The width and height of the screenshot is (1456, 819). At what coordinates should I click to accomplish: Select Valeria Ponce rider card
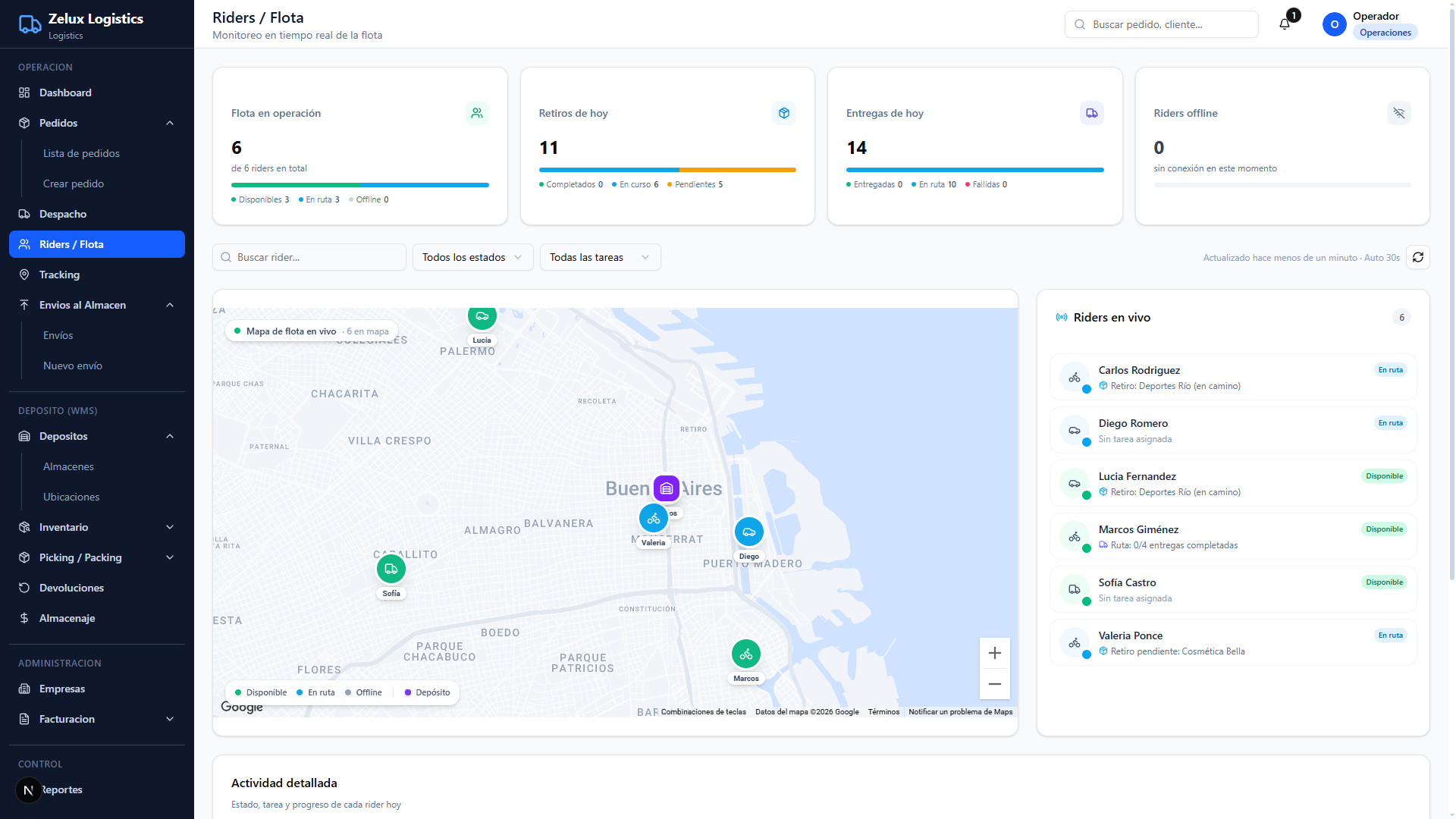[x=1233, y=642]
